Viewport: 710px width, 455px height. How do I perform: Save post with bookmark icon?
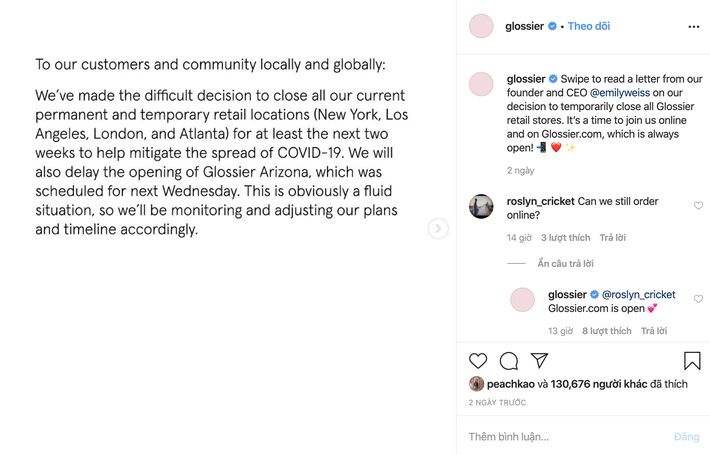point(692,361)
